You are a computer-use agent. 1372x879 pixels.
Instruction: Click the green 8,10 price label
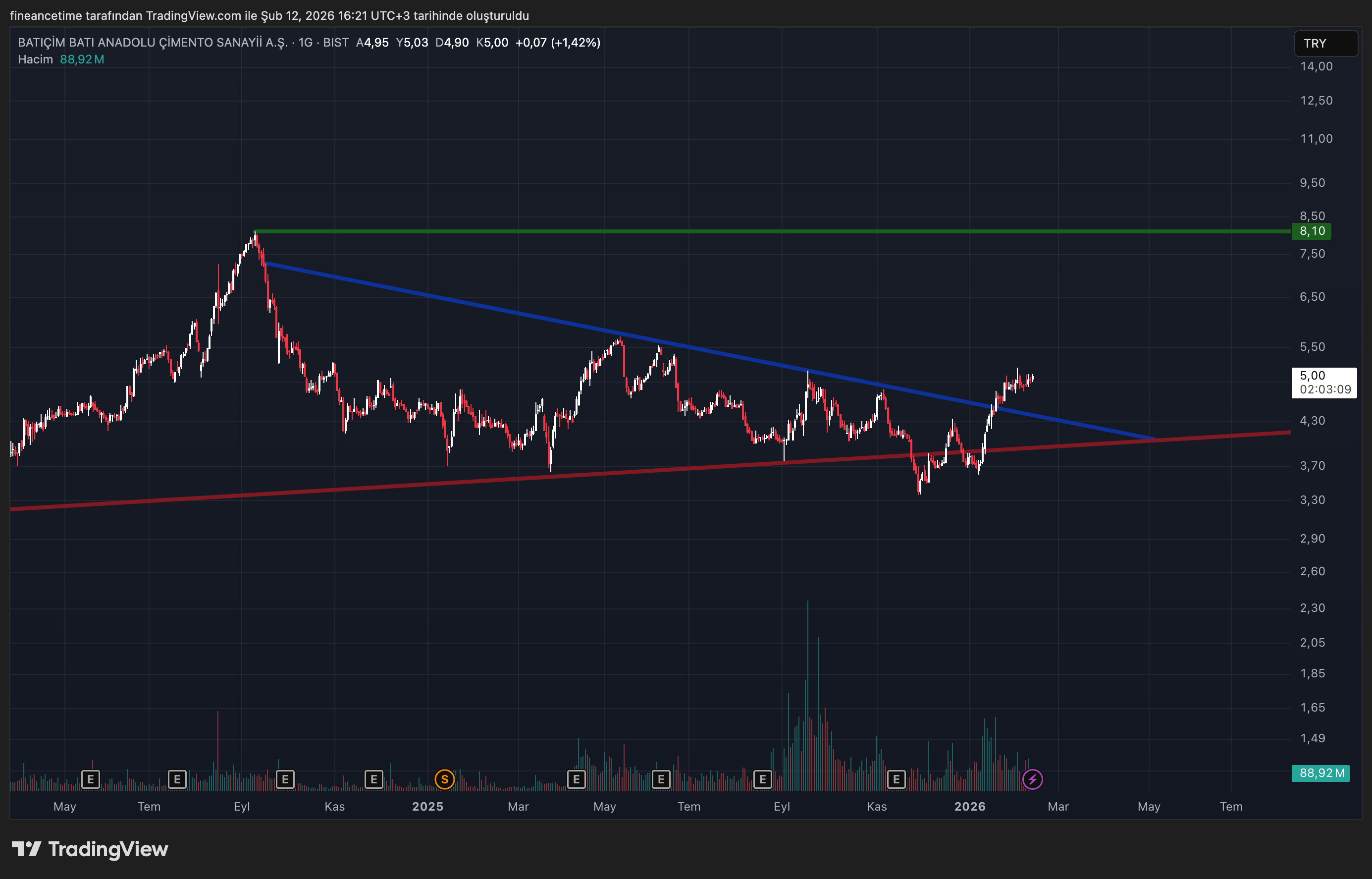[x=1312, y=231]
